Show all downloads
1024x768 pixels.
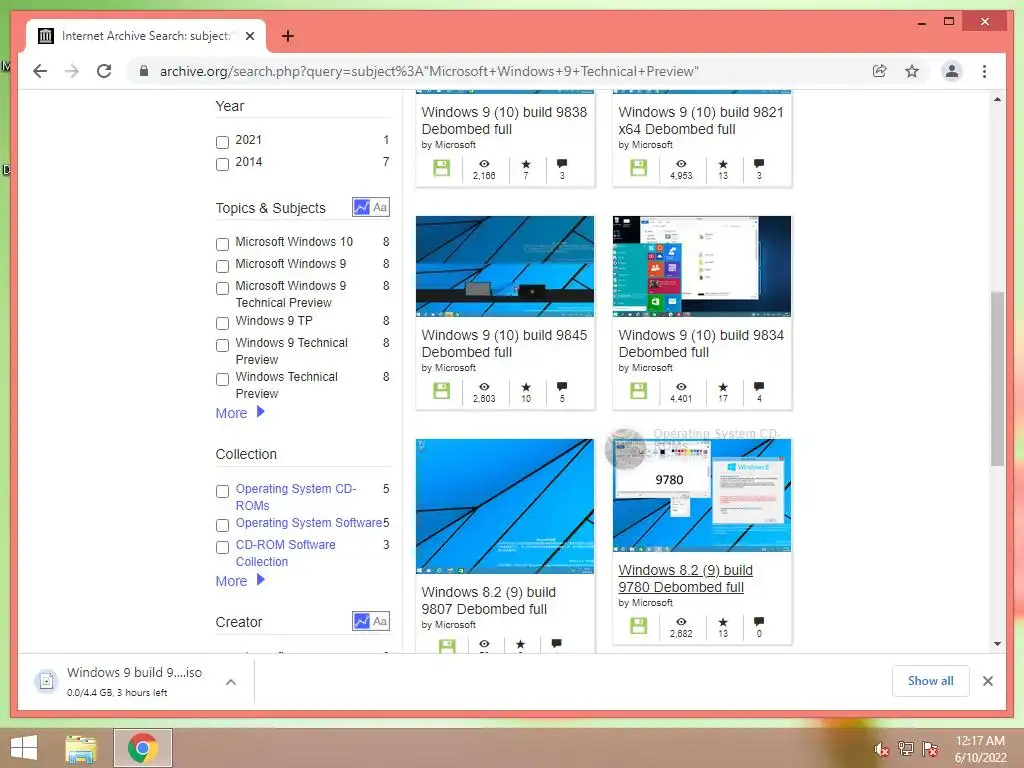pyautogui.click(x=931, y=680)
